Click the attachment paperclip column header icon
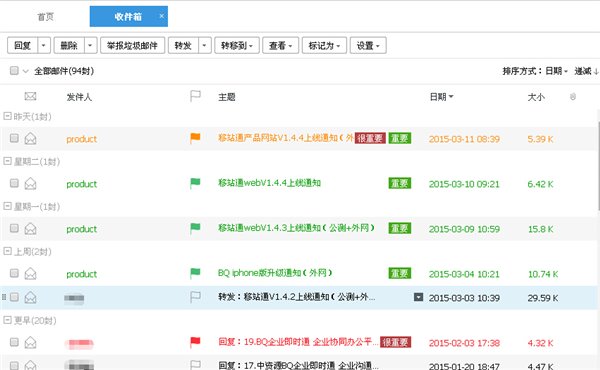The image size is (600, 370). pyautogui.click(x=573, y=96)
